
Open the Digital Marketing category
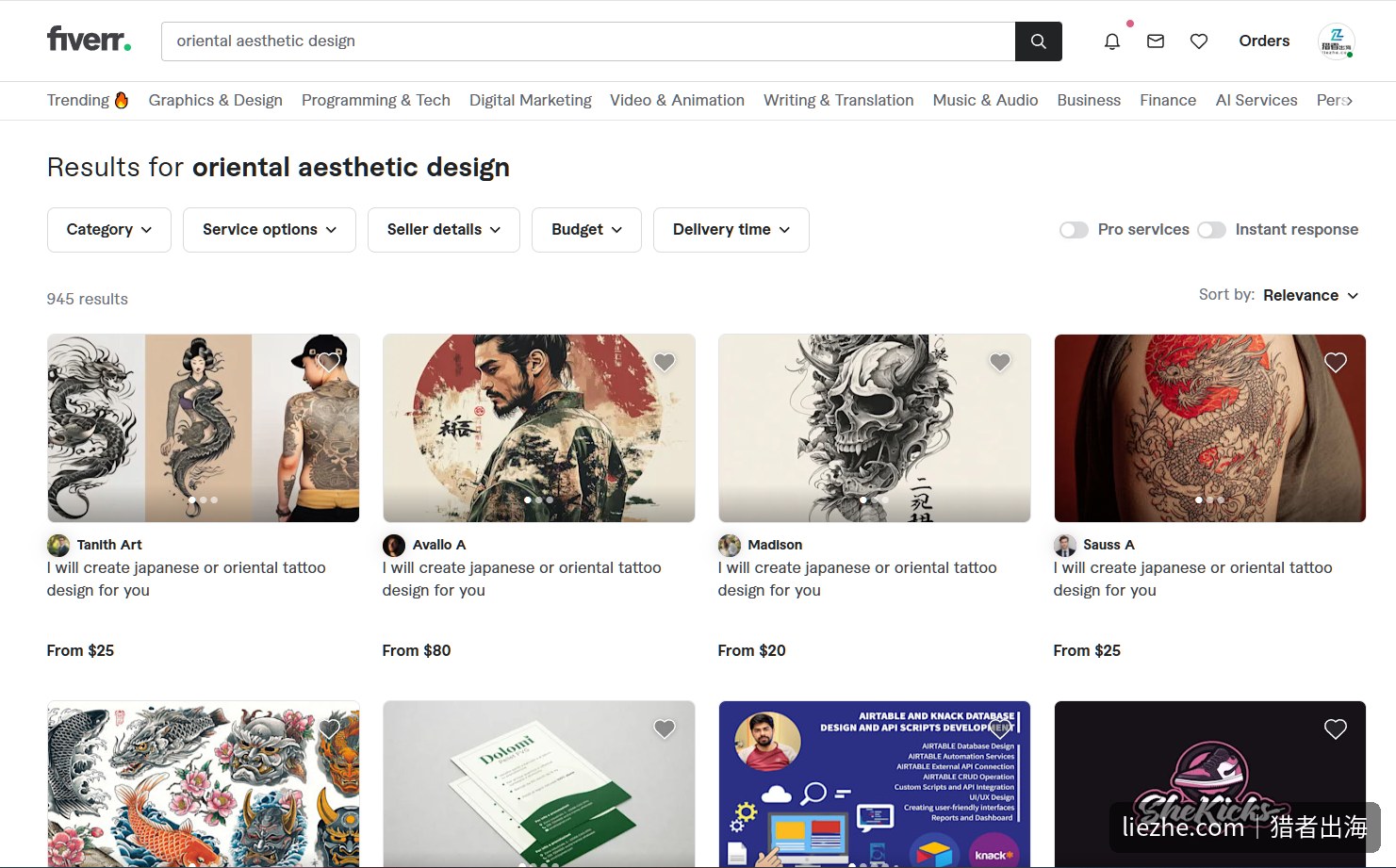coord(531,101)
